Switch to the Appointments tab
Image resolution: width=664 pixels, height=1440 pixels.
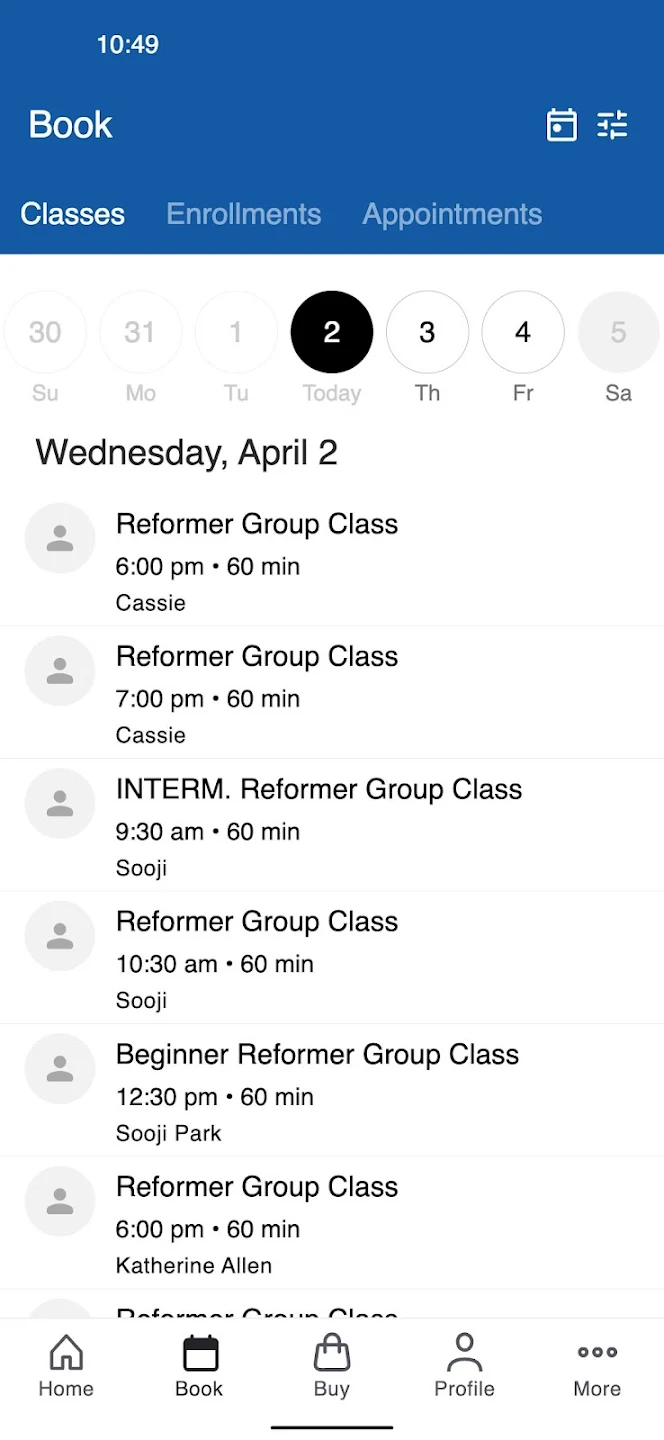pos(452,214)
